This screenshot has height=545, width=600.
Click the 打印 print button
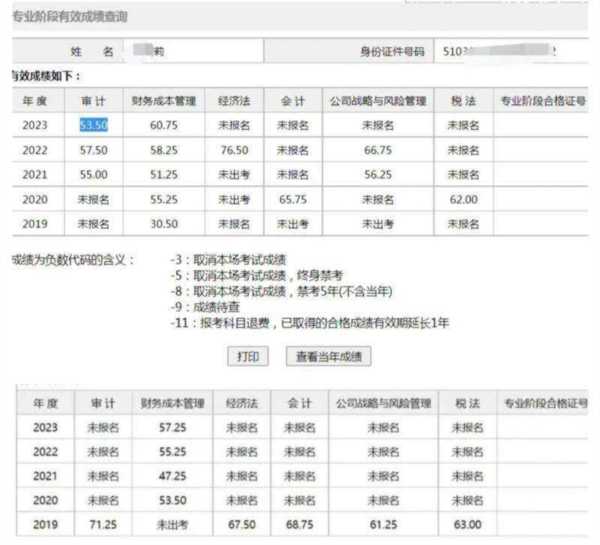[248, 356]
